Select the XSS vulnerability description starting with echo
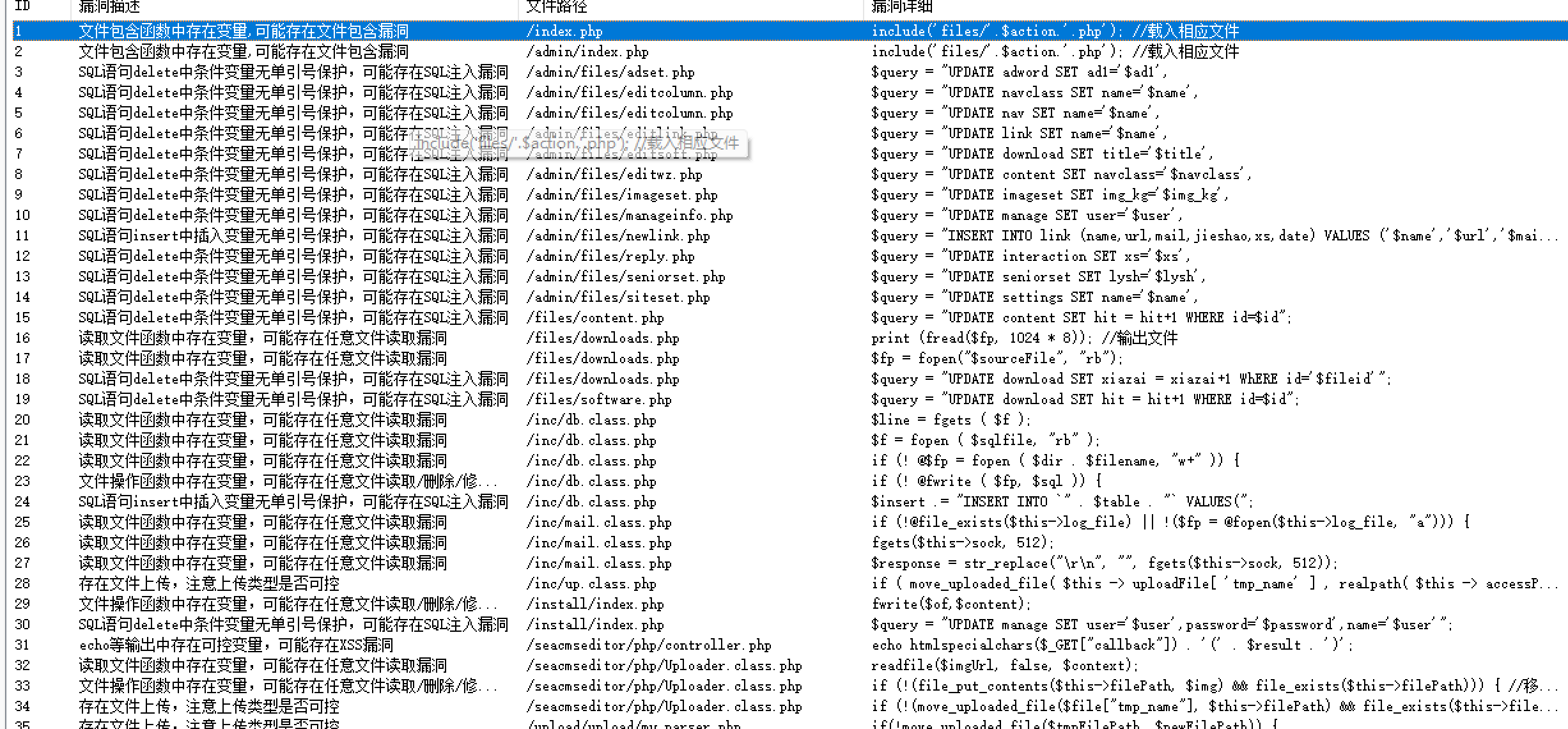Viewport: 1568px width, 729px height. (x=236, y=645)
